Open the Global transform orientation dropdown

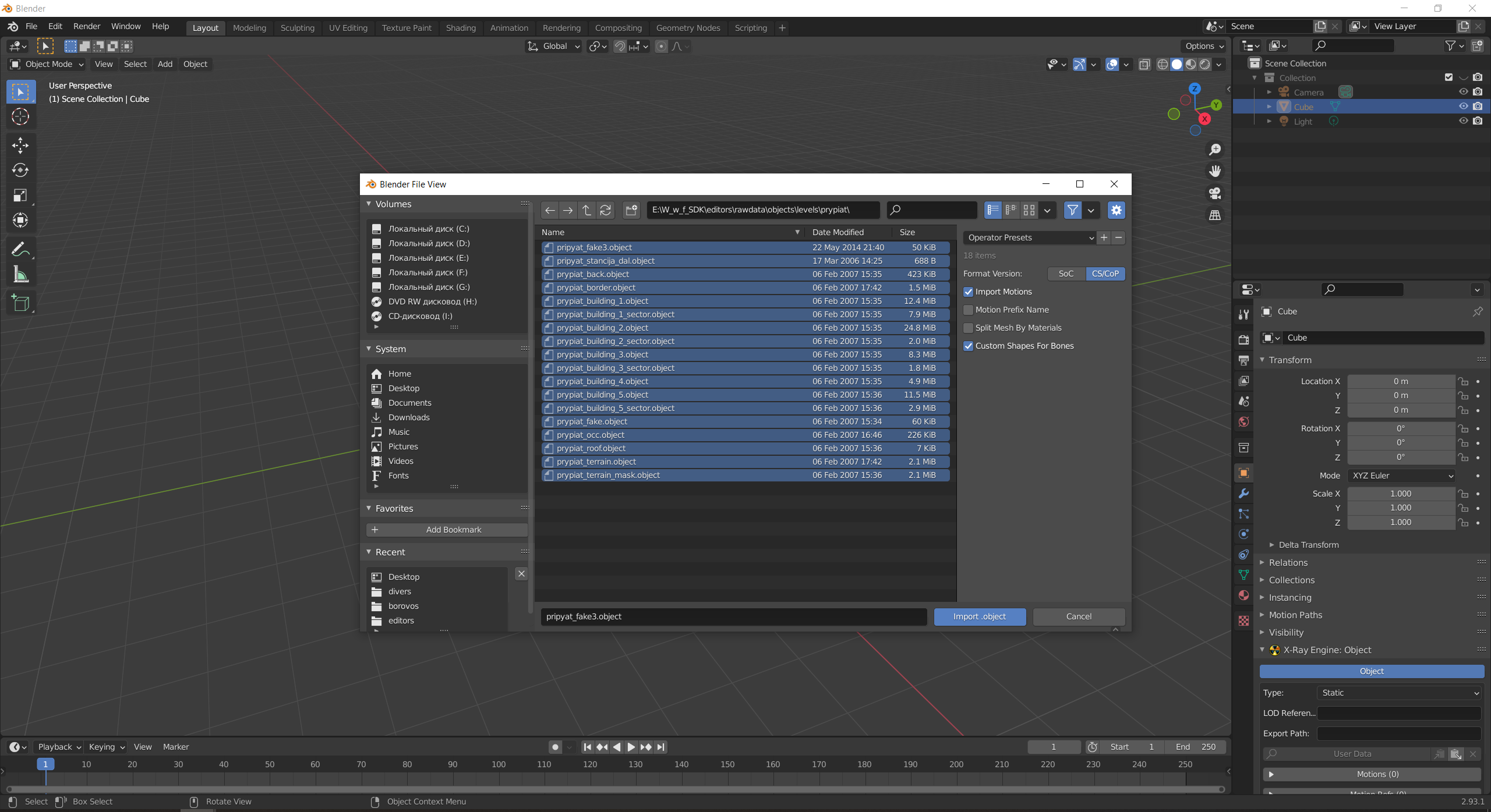[x=553, y=46]
